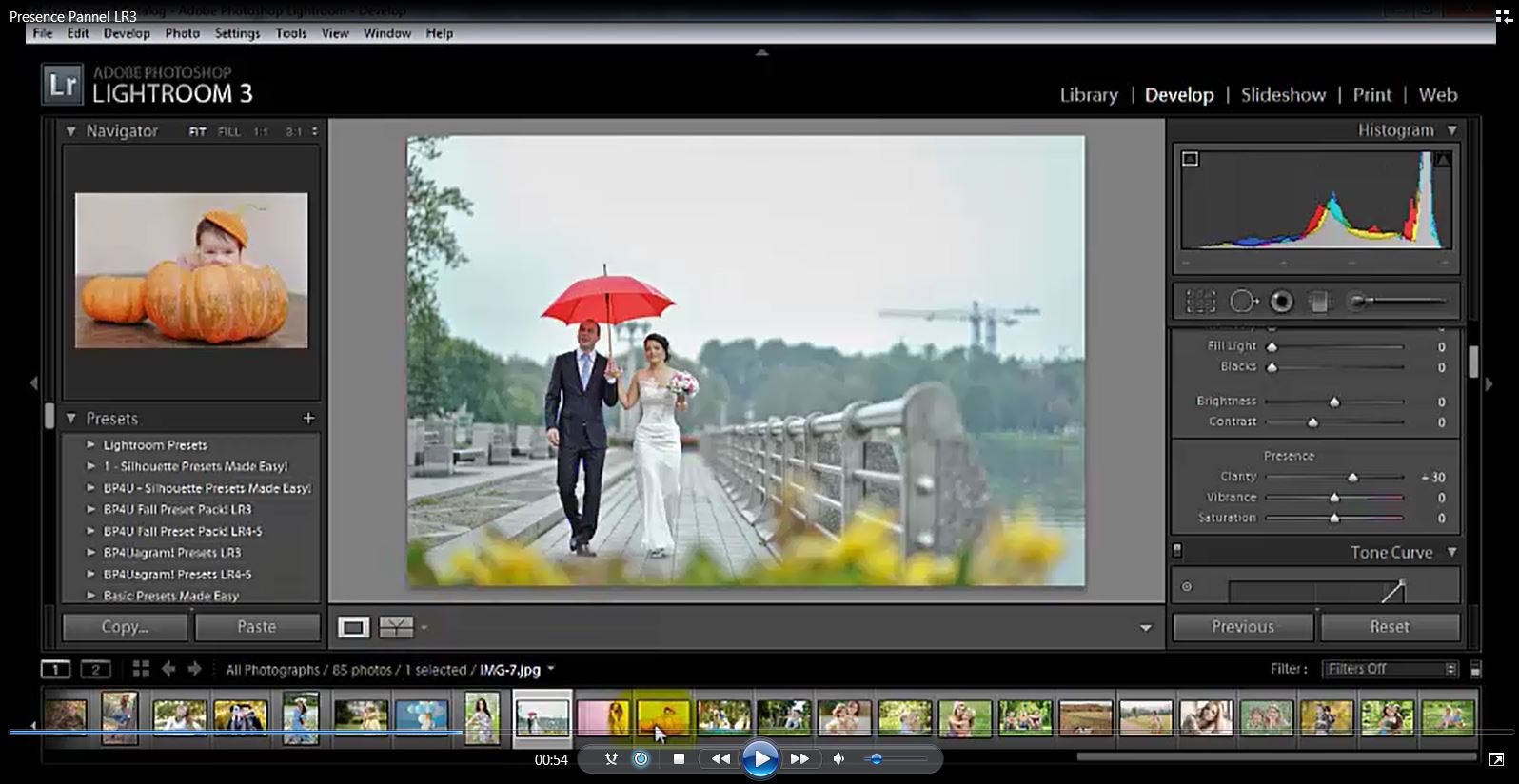The image size is (1519, 784).
Task: Collapse the Navigator panel
Action: click(x=70, y=131)
